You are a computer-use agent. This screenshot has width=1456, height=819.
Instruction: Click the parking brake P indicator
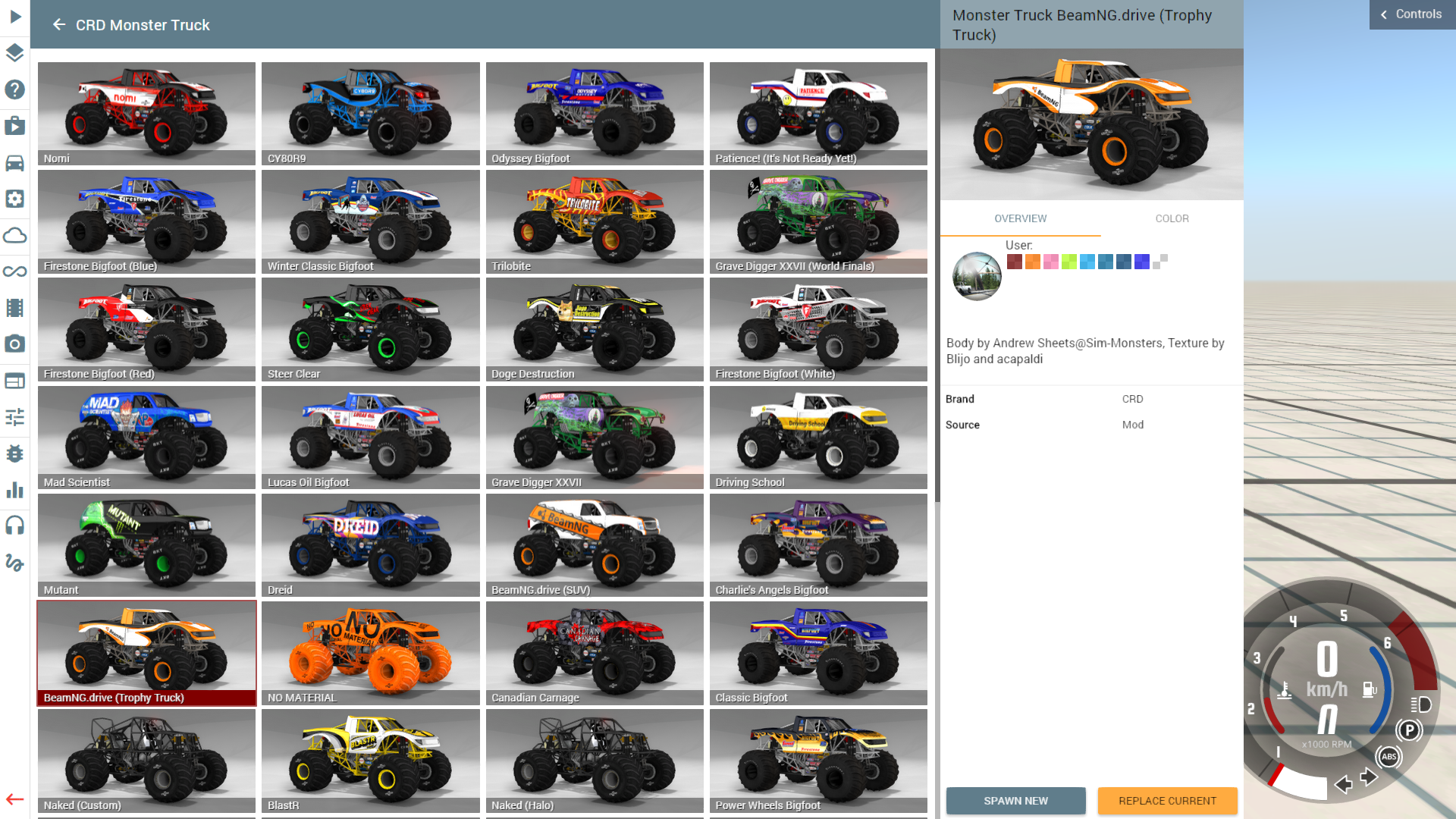[x=1408, y=730]
